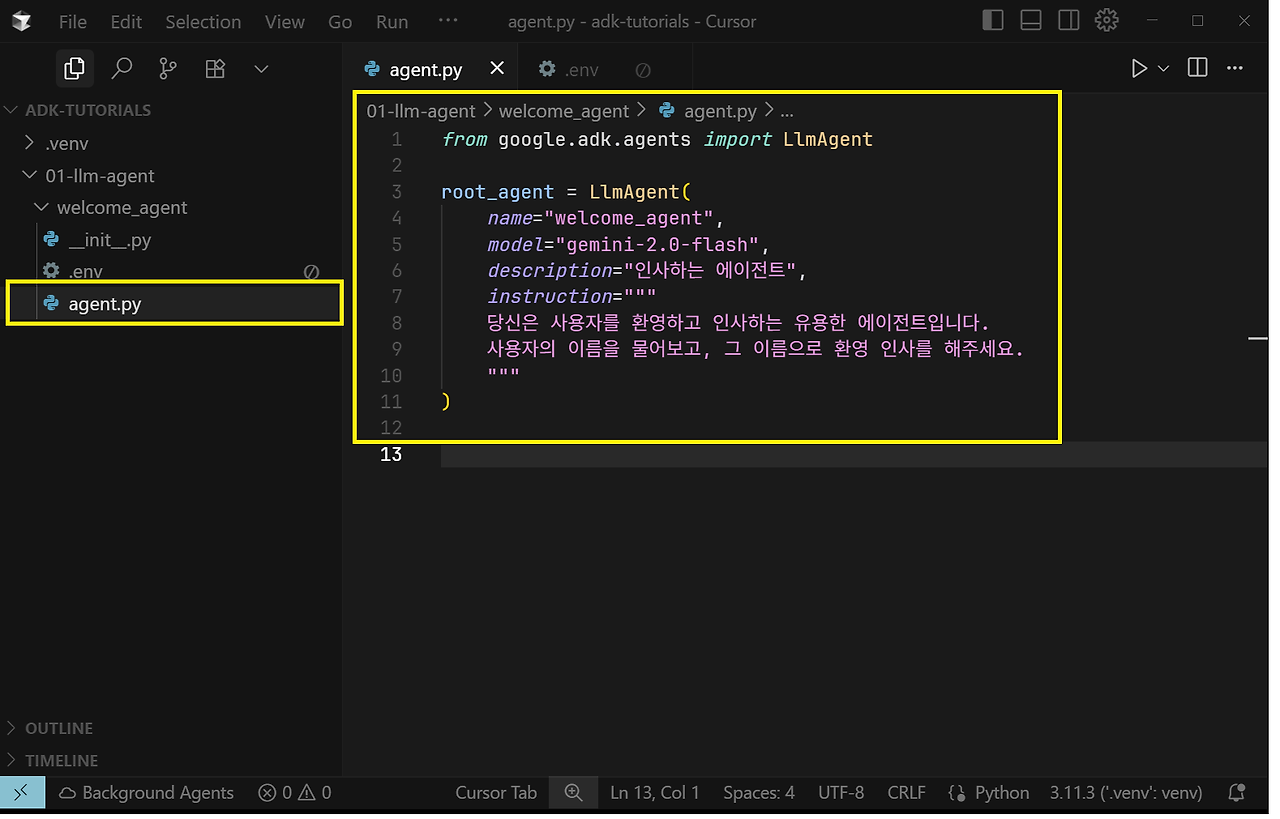Open notifications bell icon
This screenshot has width=1280, height=819.
click(1237, 793)
